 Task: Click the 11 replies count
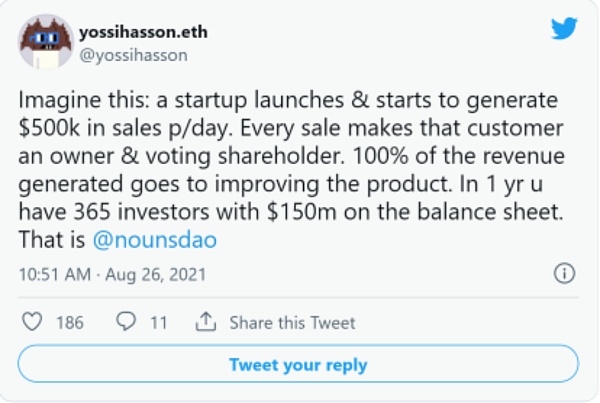pos(158,321)
